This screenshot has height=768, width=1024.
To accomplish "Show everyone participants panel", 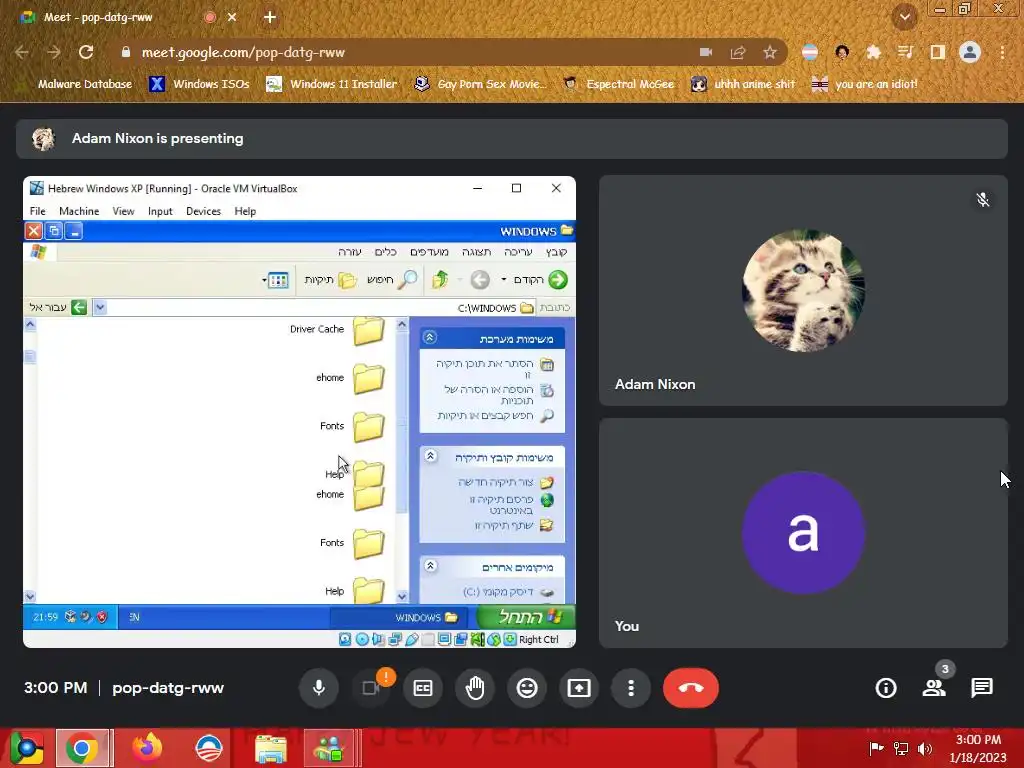I will click(934, 688).
